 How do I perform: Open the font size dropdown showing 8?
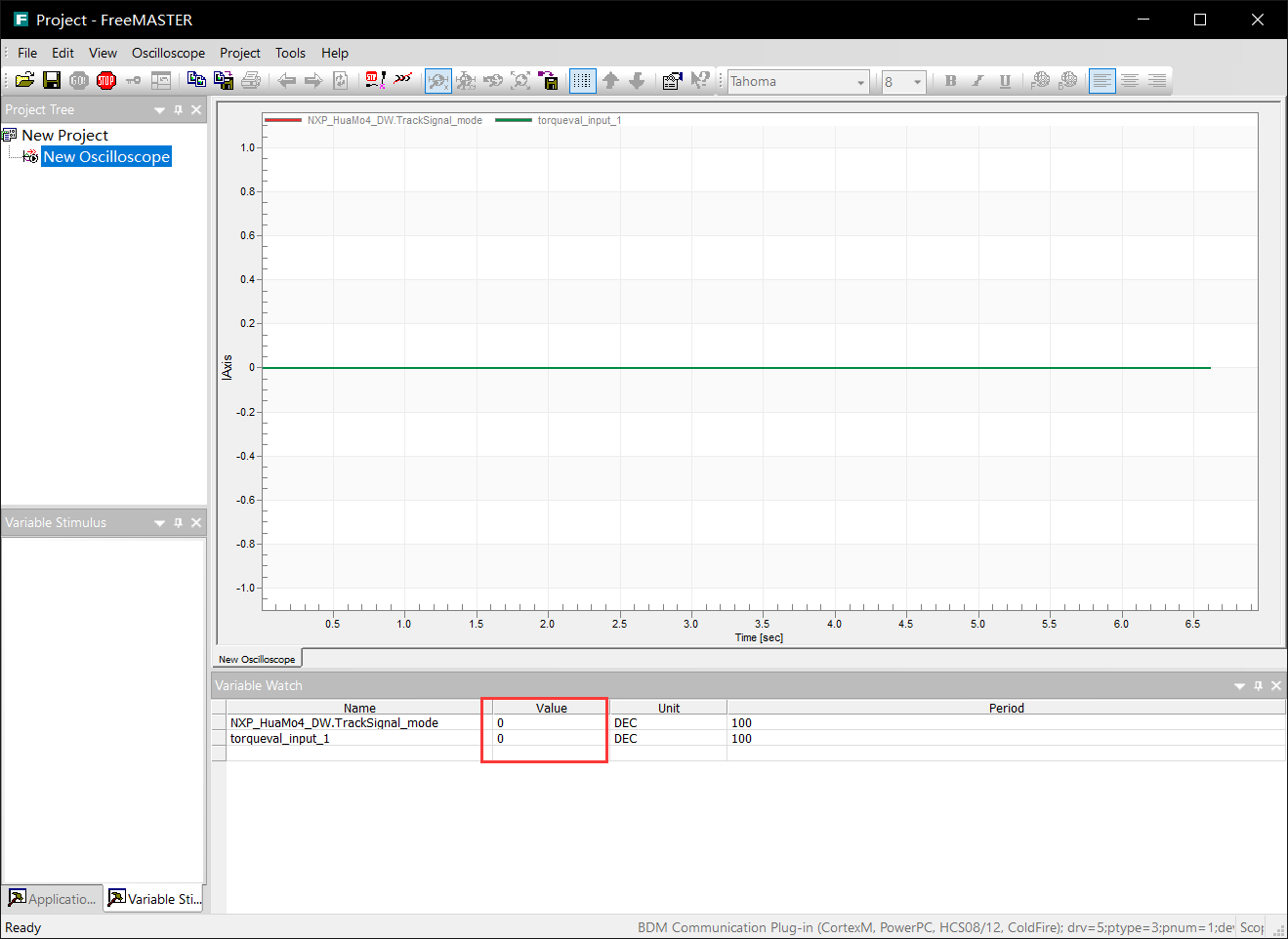[x=916, y=81]
